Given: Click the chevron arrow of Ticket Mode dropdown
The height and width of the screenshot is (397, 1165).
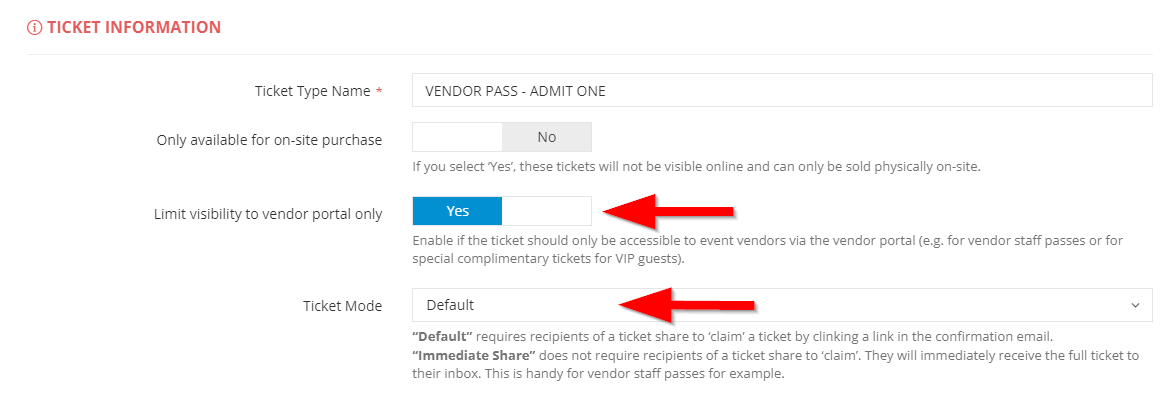Looking at the screenshot, I should tap(1135, 306).
